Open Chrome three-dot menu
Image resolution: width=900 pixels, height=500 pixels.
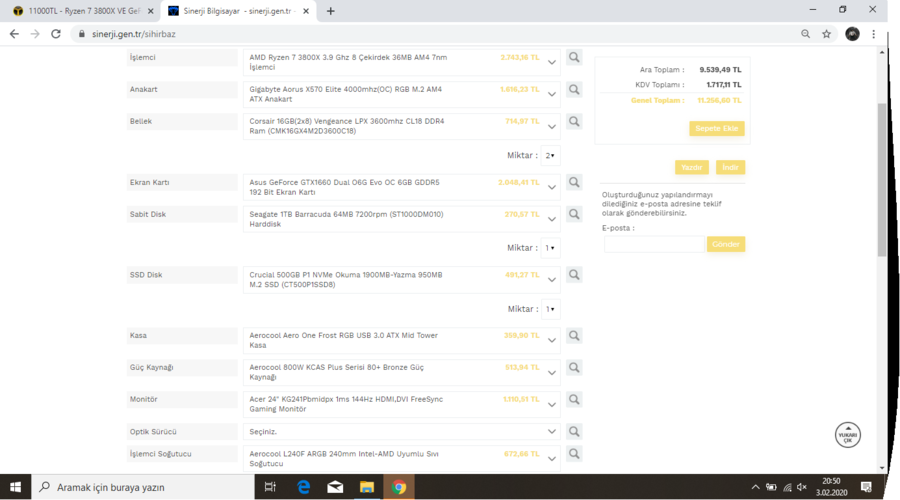[x=874, y=34]
